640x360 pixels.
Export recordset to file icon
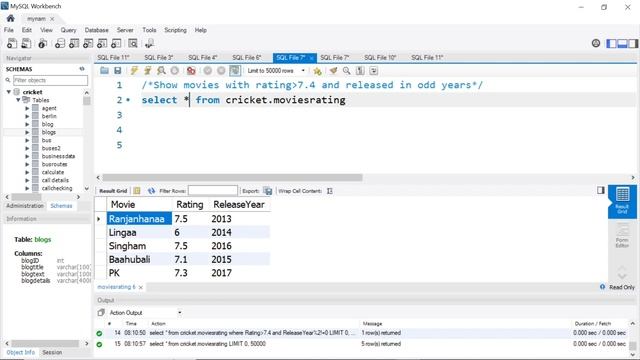267,191
